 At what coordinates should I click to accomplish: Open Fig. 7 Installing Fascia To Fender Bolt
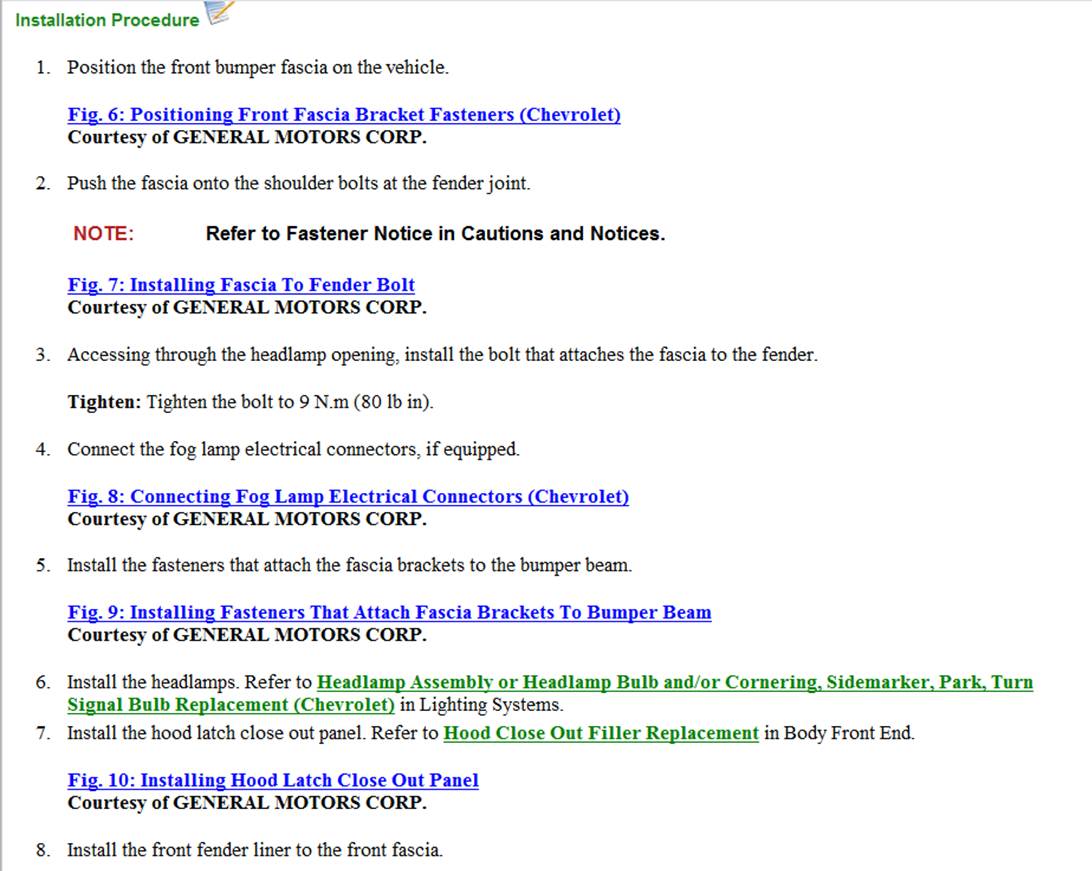241,285
